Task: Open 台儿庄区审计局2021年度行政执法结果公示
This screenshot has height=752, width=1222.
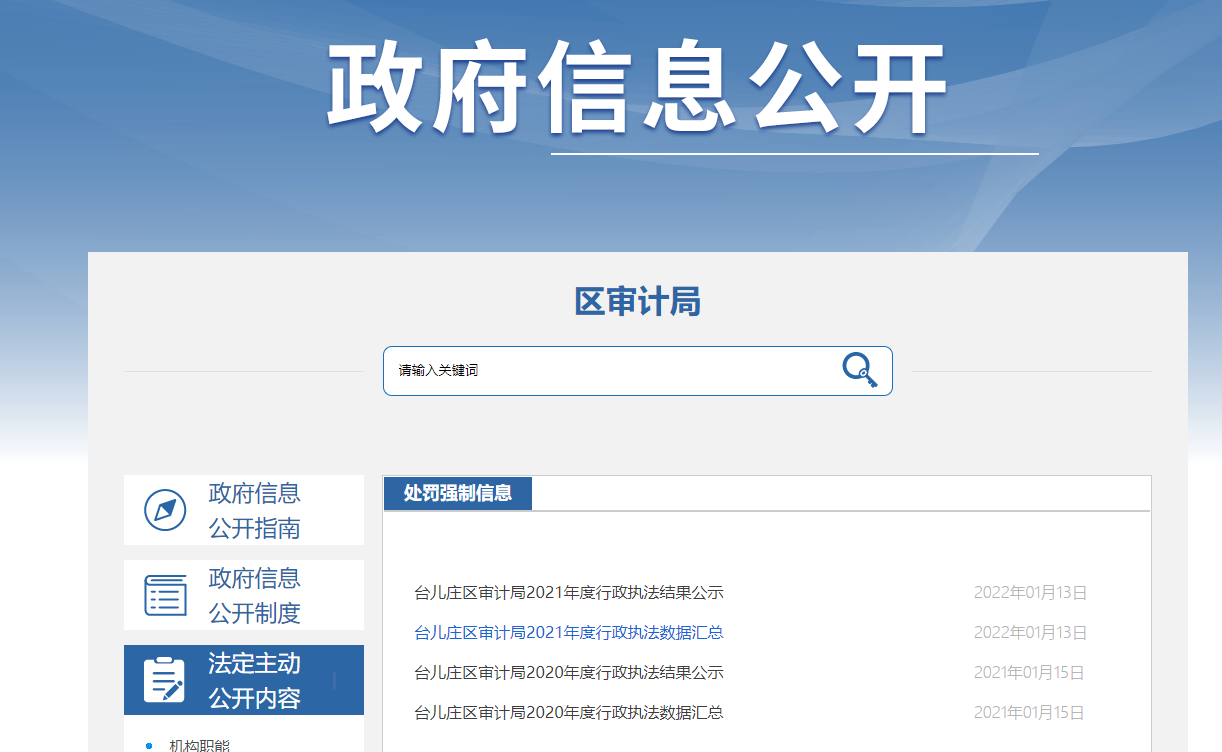Action: coord(569,593)
